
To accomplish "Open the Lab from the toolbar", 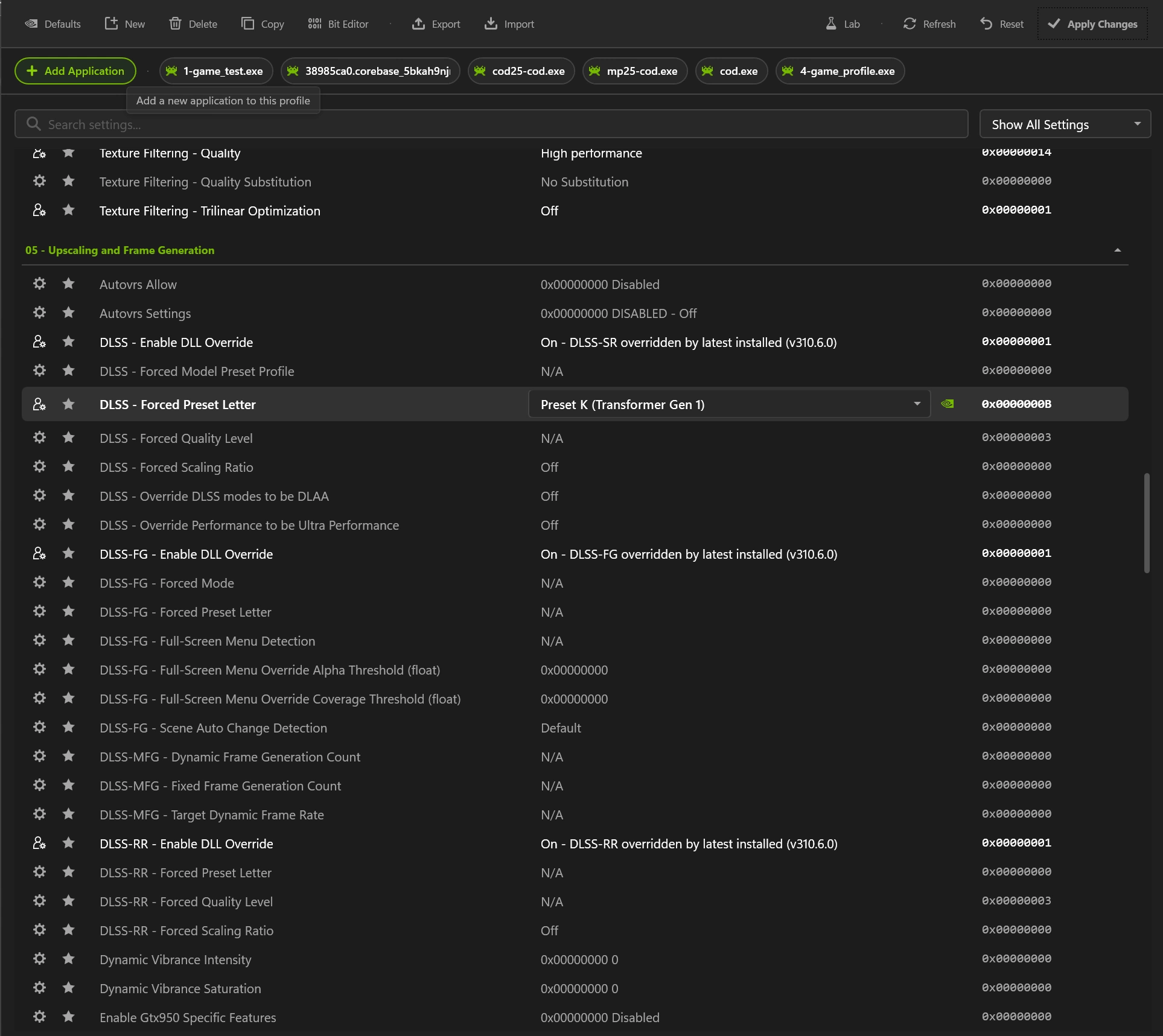I will click(843, 24).
